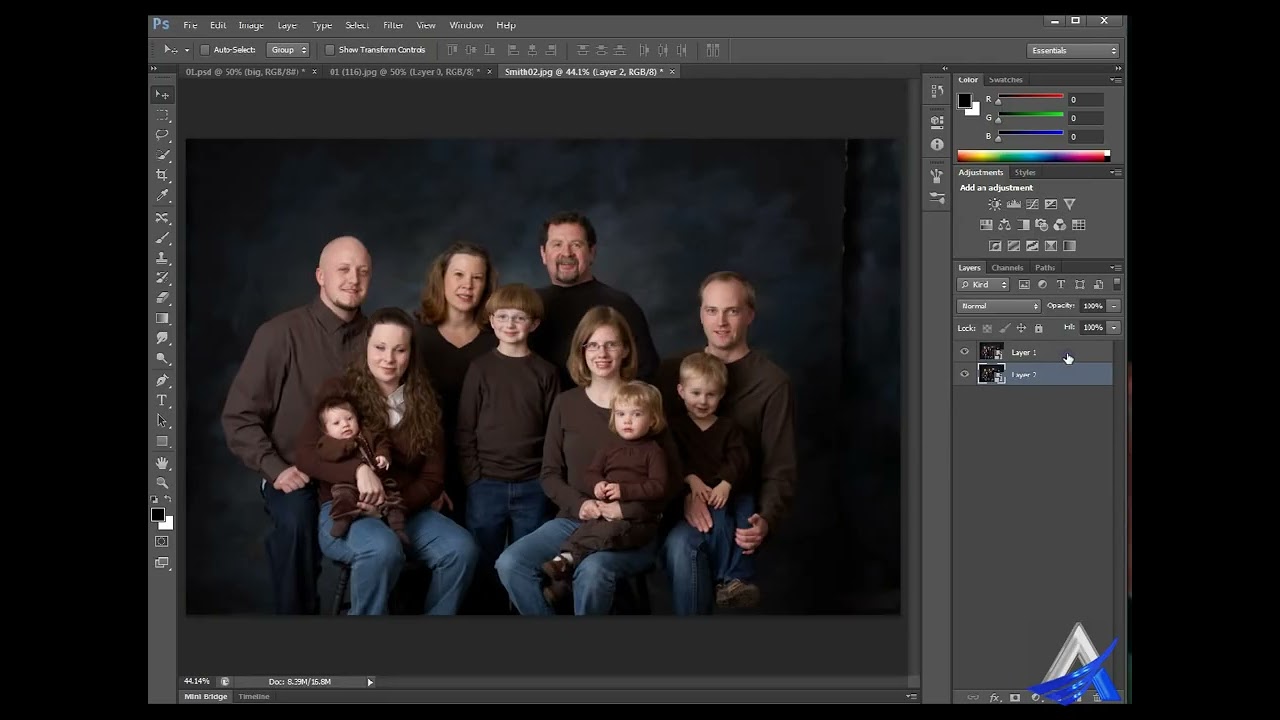Select the Patch healing tool
This screenshot has width=1280, height=720.
pos(162,217)
